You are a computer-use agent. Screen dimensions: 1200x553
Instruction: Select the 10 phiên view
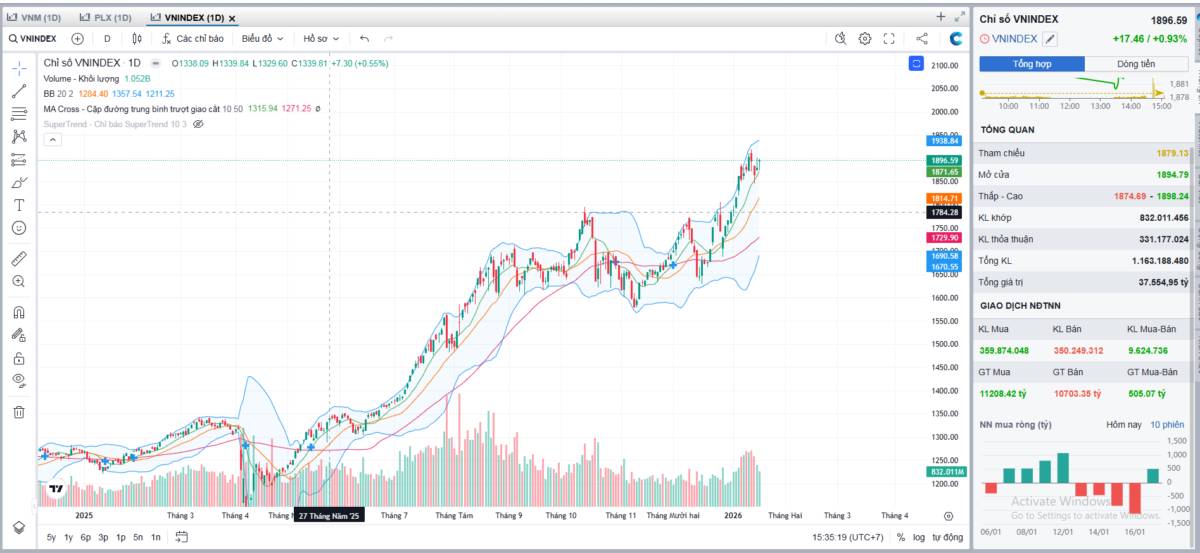point(1167,424)
